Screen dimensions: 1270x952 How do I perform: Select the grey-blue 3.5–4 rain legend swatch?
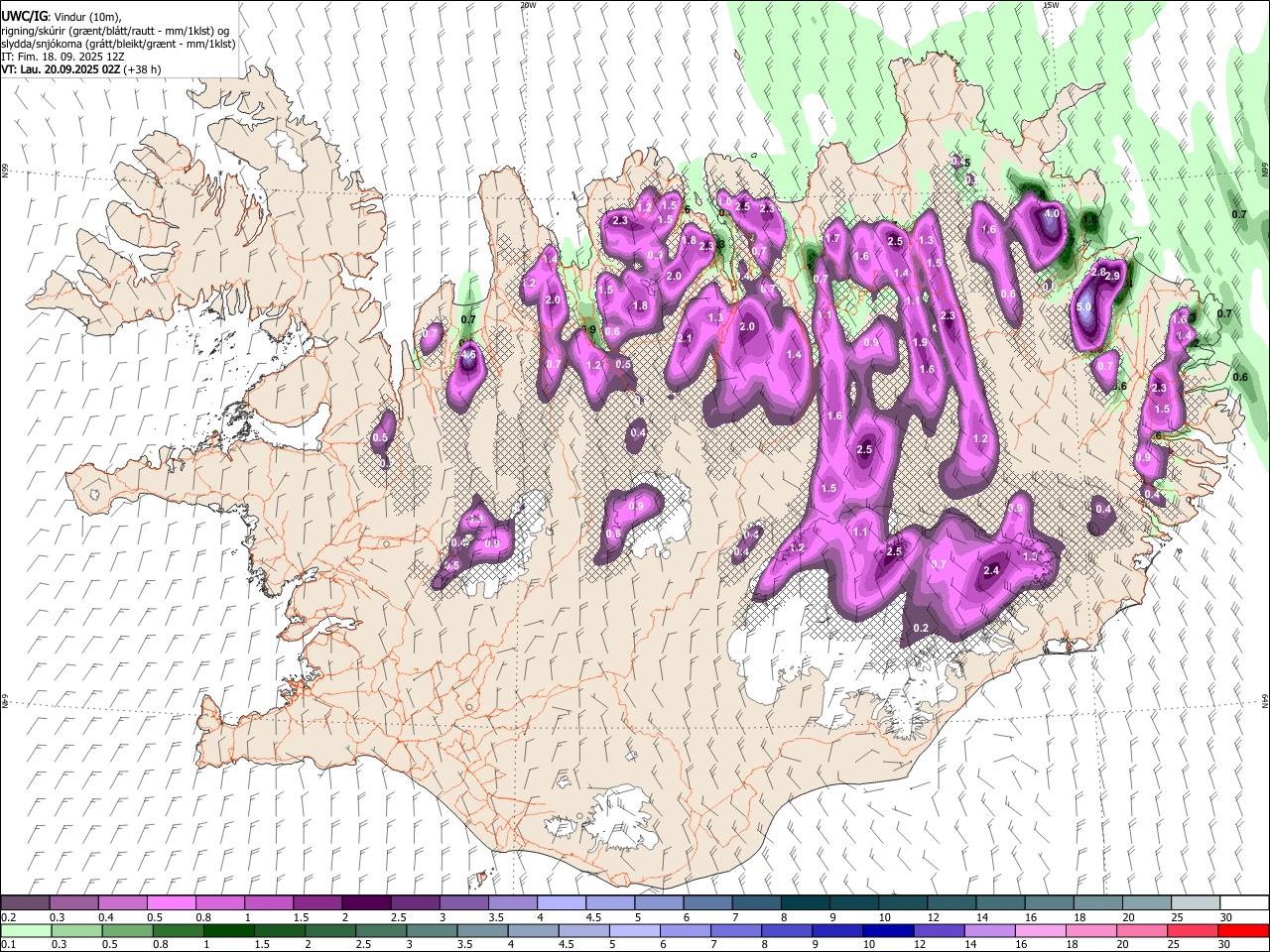[482, 930]
